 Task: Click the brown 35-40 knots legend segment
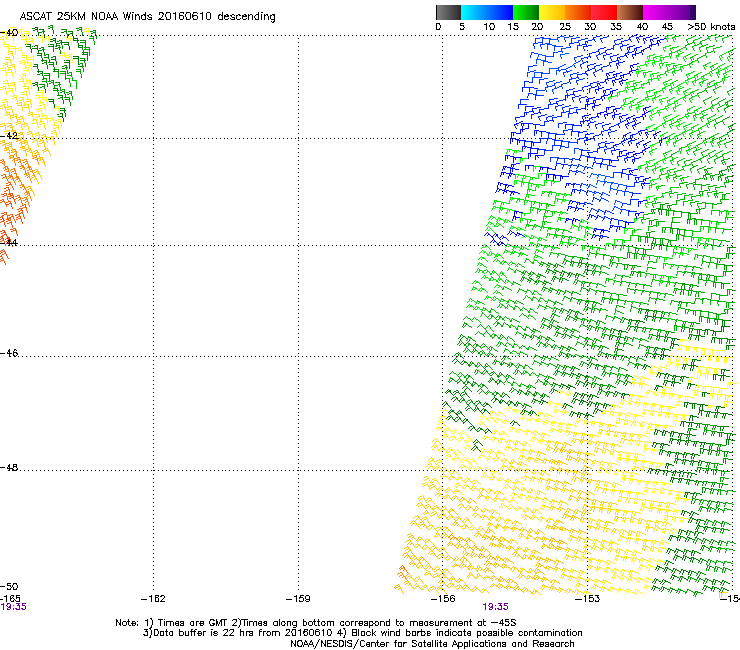coord(630,12)
